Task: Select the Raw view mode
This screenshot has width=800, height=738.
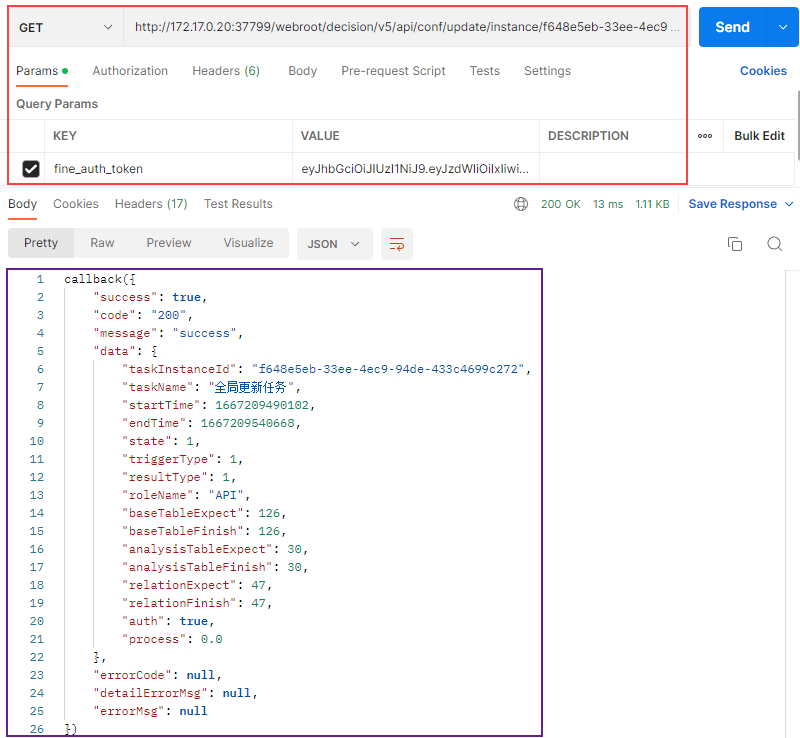Action: [x=102, y=243]
